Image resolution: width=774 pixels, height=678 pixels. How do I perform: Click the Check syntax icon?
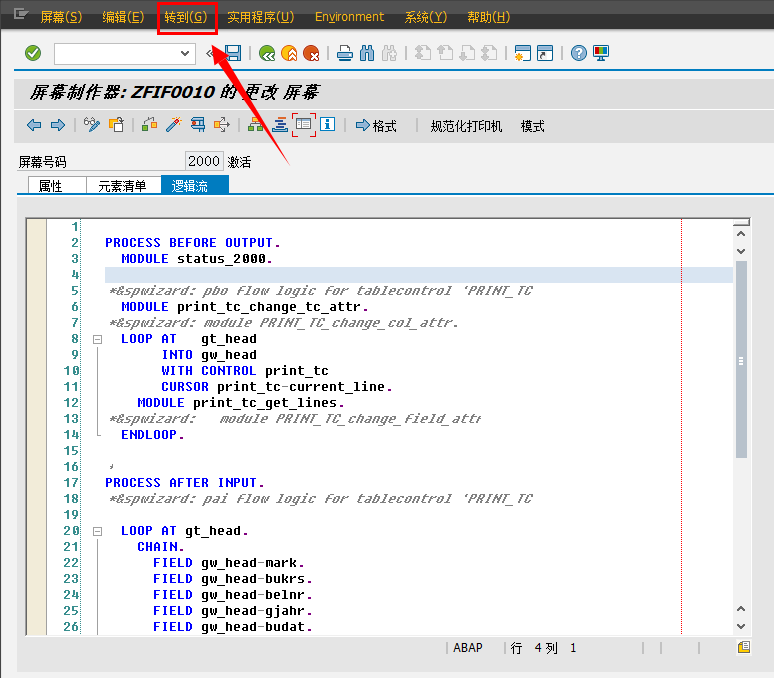[x=150, y=124]
